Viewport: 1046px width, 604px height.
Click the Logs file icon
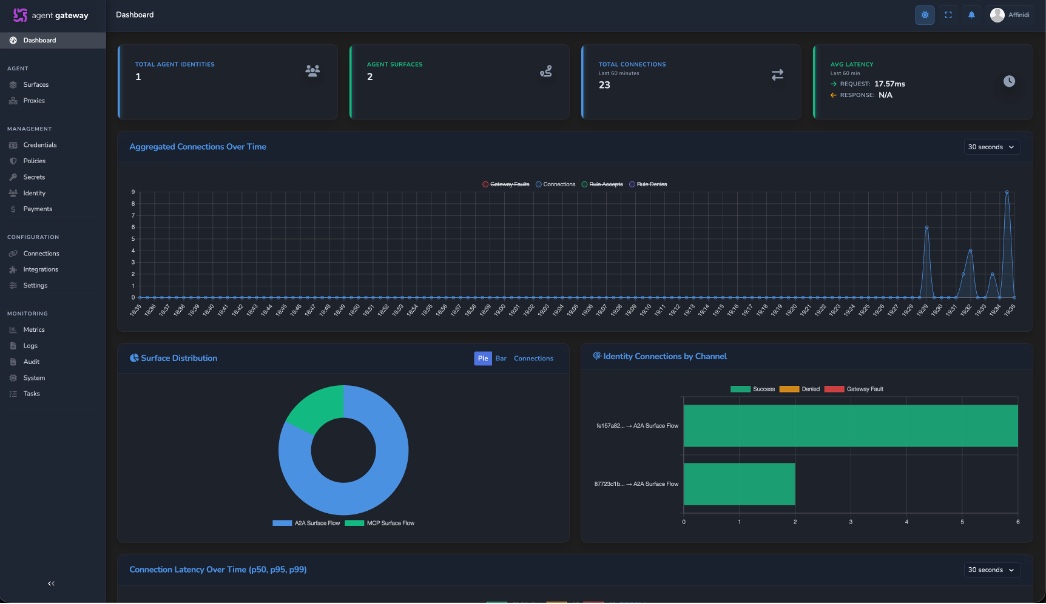[x=13, y=346]
